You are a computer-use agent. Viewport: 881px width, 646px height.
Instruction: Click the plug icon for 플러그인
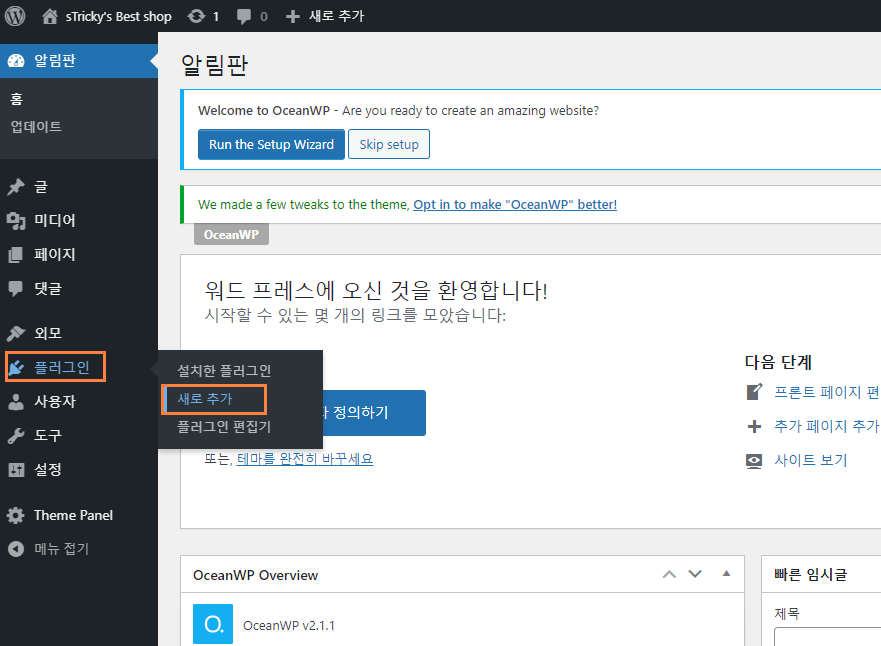coord(16,367)
